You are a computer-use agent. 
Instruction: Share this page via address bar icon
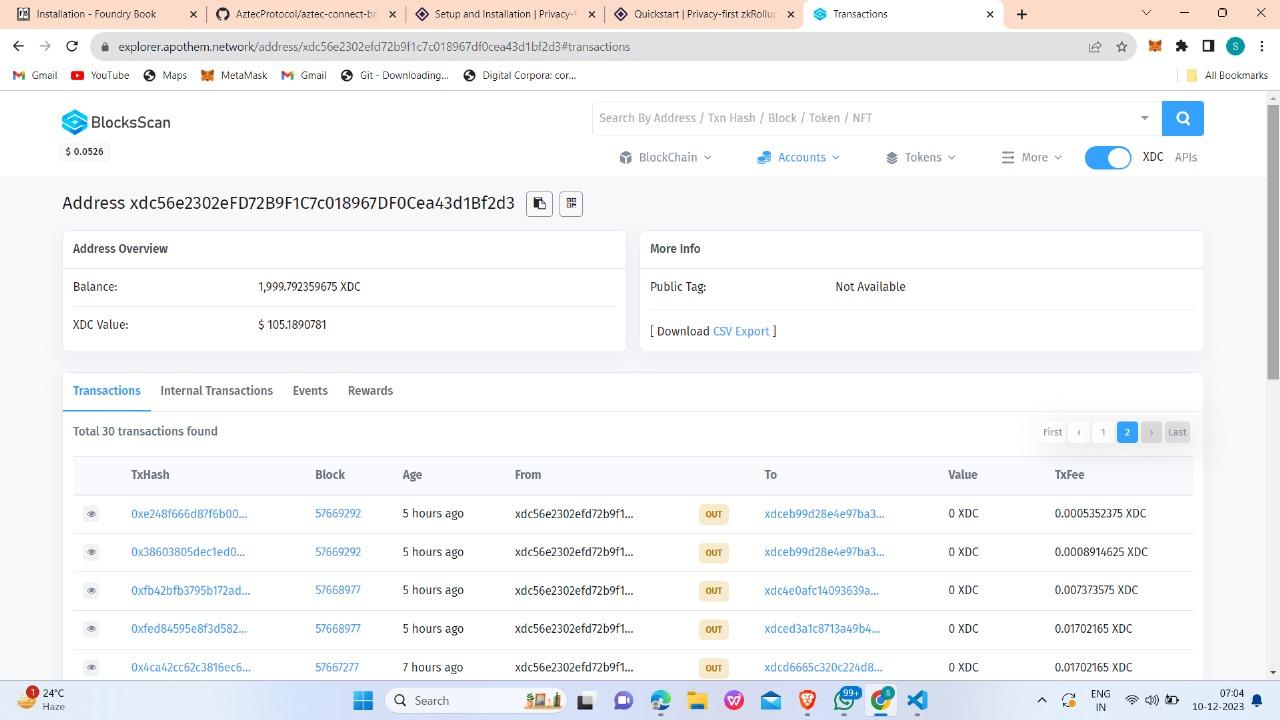coord(1095,46)
